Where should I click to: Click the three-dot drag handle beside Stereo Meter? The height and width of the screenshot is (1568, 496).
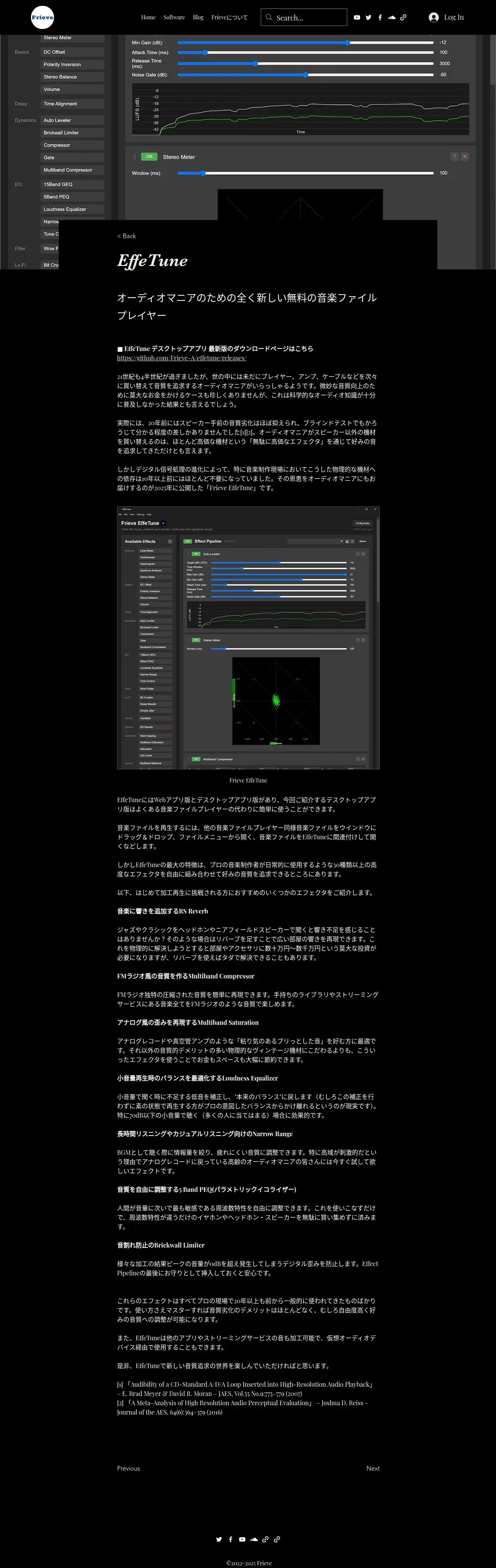click(x=134, y=157)
